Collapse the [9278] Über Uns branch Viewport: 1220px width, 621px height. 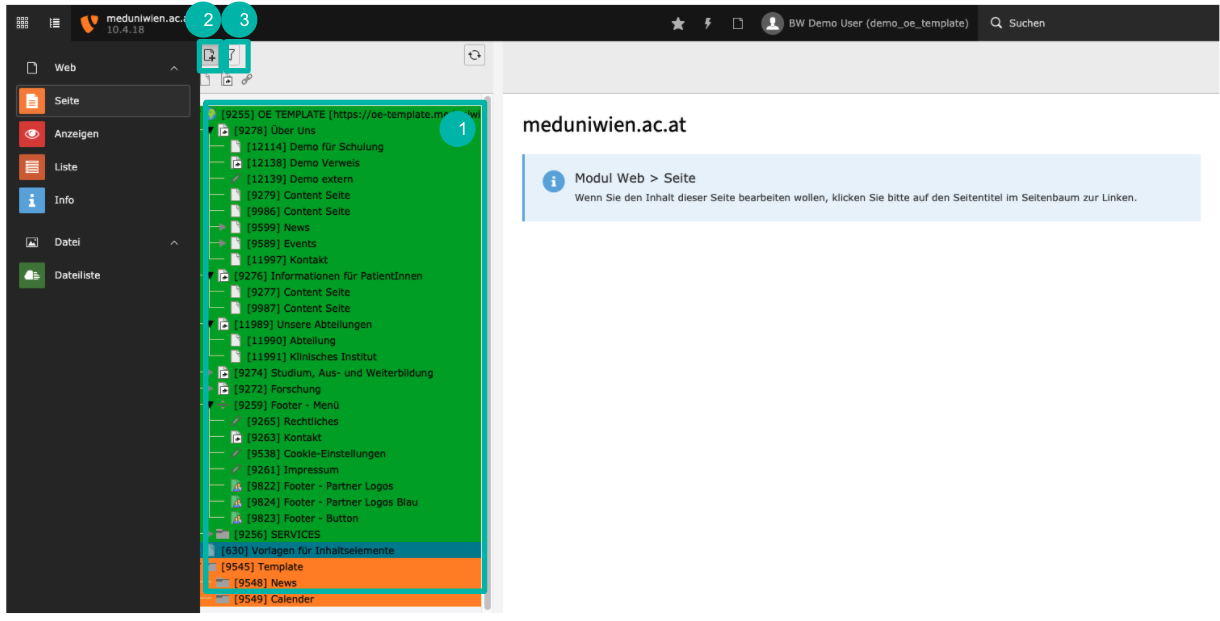point(211,130)
